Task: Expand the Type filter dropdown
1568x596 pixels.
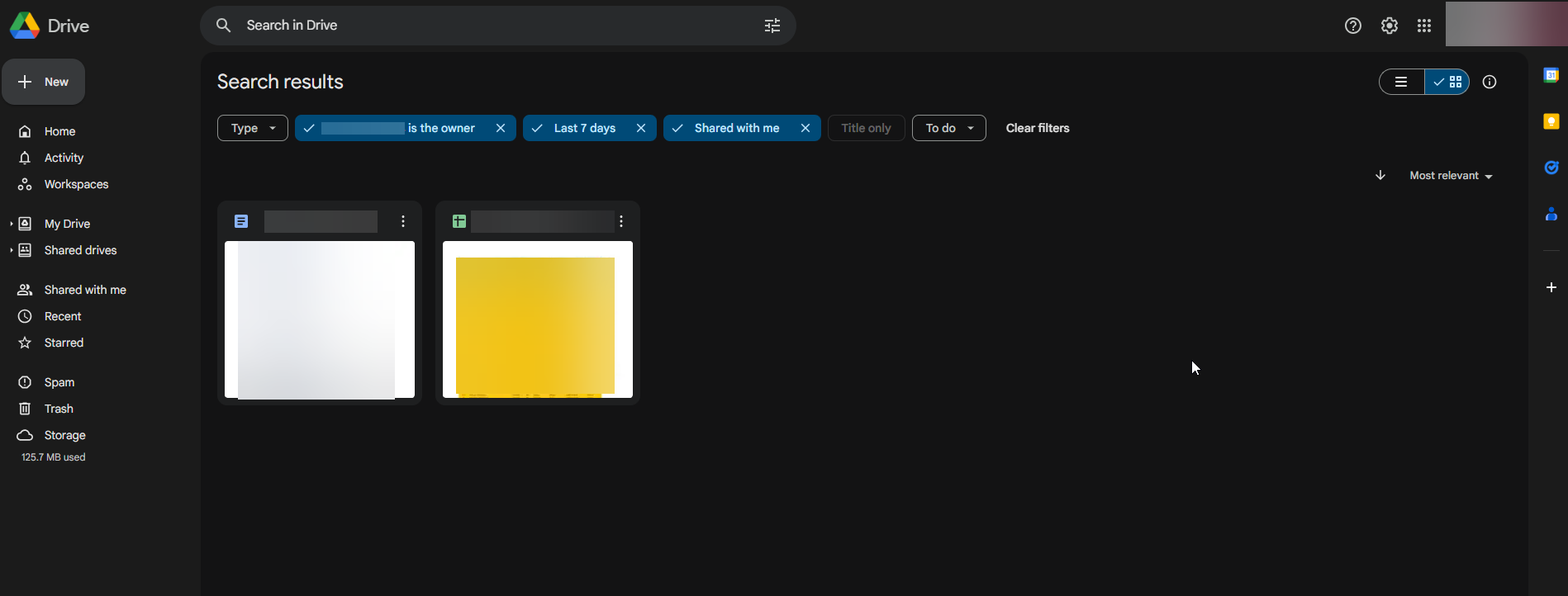Action: [x=252, y=128]
